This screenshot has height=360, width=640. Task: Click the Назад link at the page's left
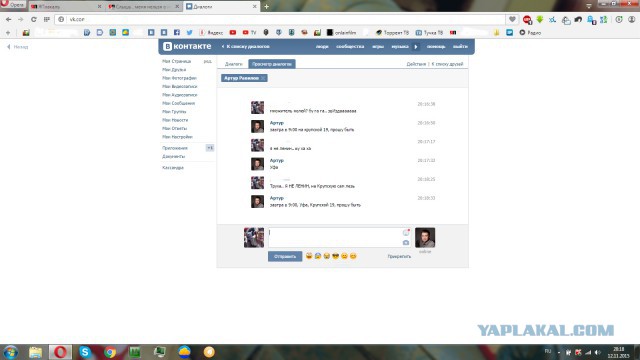click(x=18, y=47)
